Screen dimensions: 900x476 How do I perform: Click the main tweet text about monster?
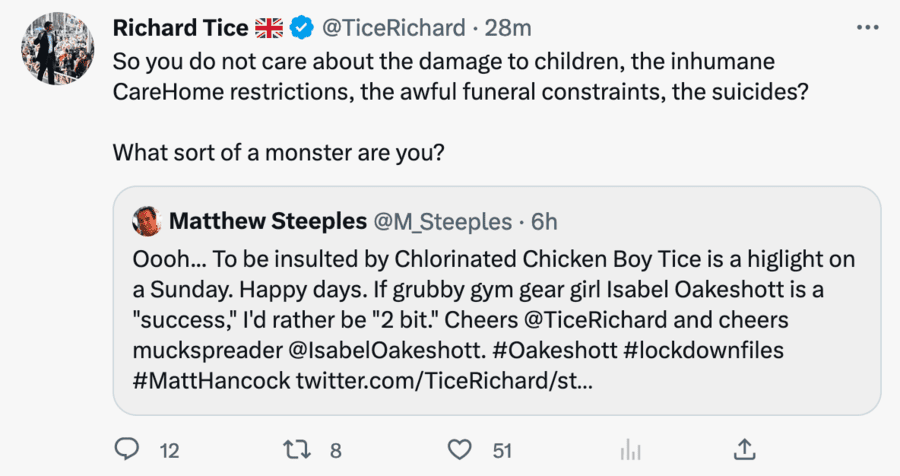pyautogui.click(x=279, y=154)
